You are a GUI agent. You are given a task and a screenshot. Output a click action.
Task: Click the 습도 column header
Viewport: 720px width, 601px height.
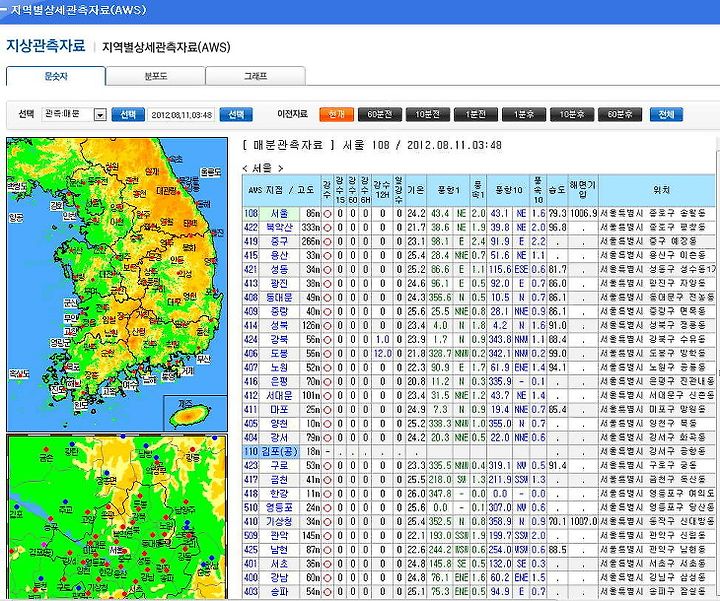coord(557,190)
